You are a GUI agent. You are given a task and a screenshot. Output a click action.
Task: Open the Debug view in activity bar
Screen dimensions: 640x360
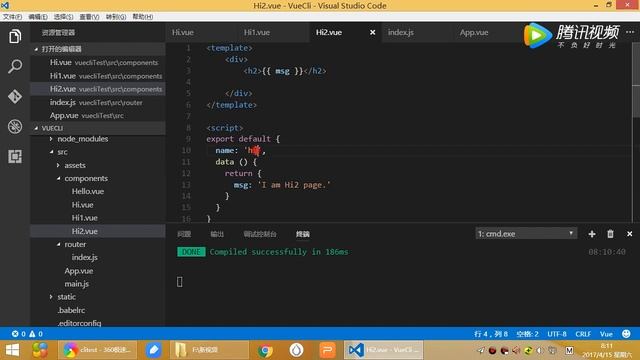(15, 127)
